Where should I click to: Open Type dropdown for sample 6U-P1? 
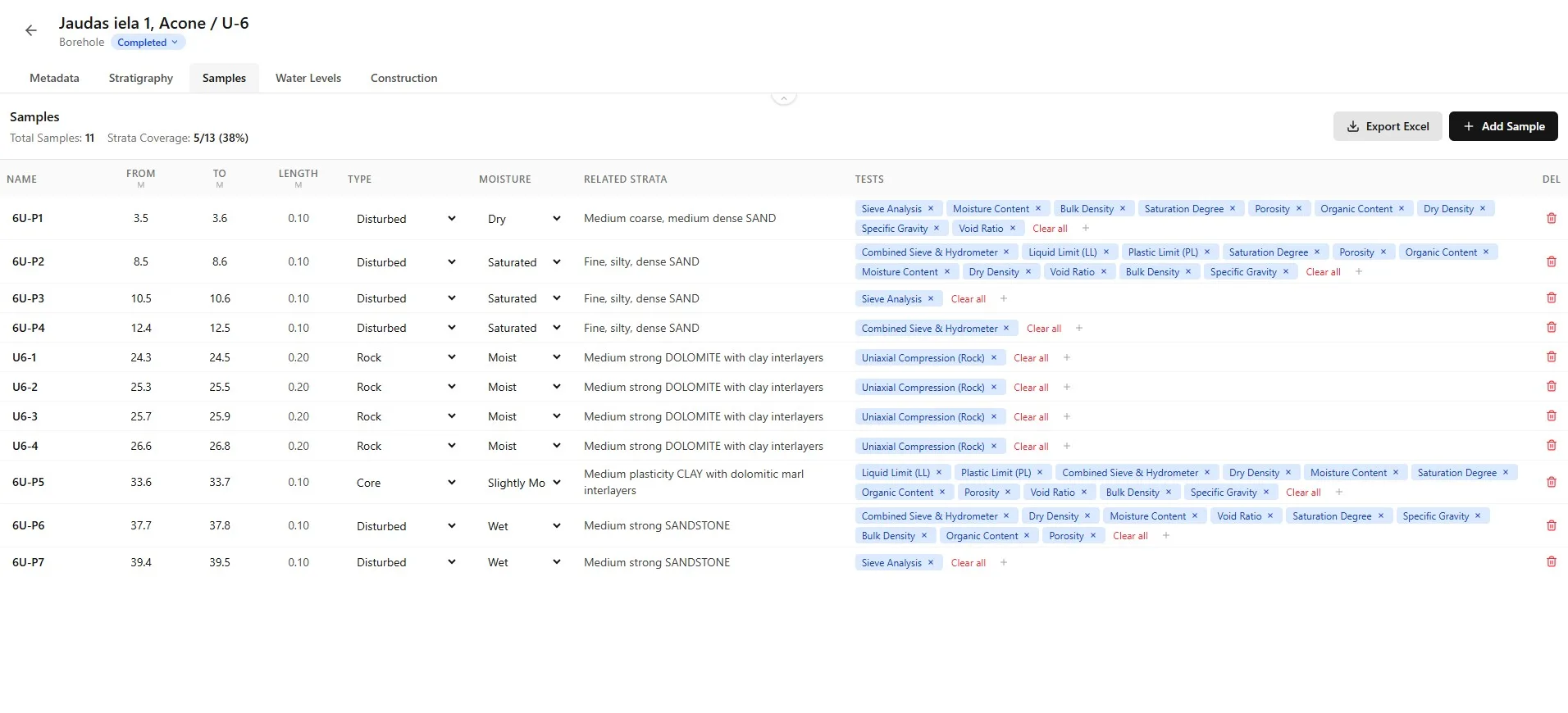pyautogui.click(x=405, y=219)
